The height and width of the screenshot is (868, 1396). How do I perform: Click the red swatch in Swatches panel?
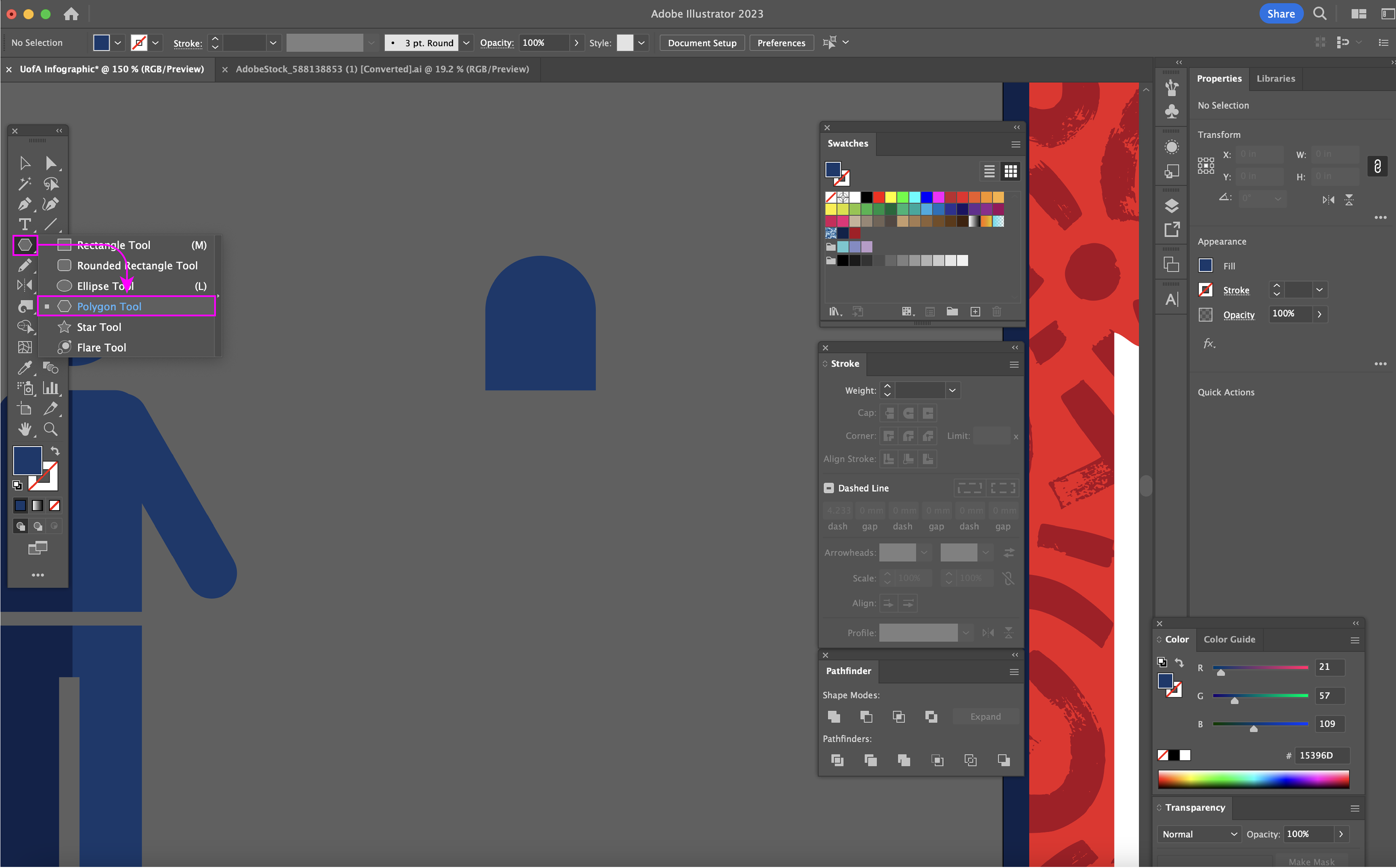point(878,197)
